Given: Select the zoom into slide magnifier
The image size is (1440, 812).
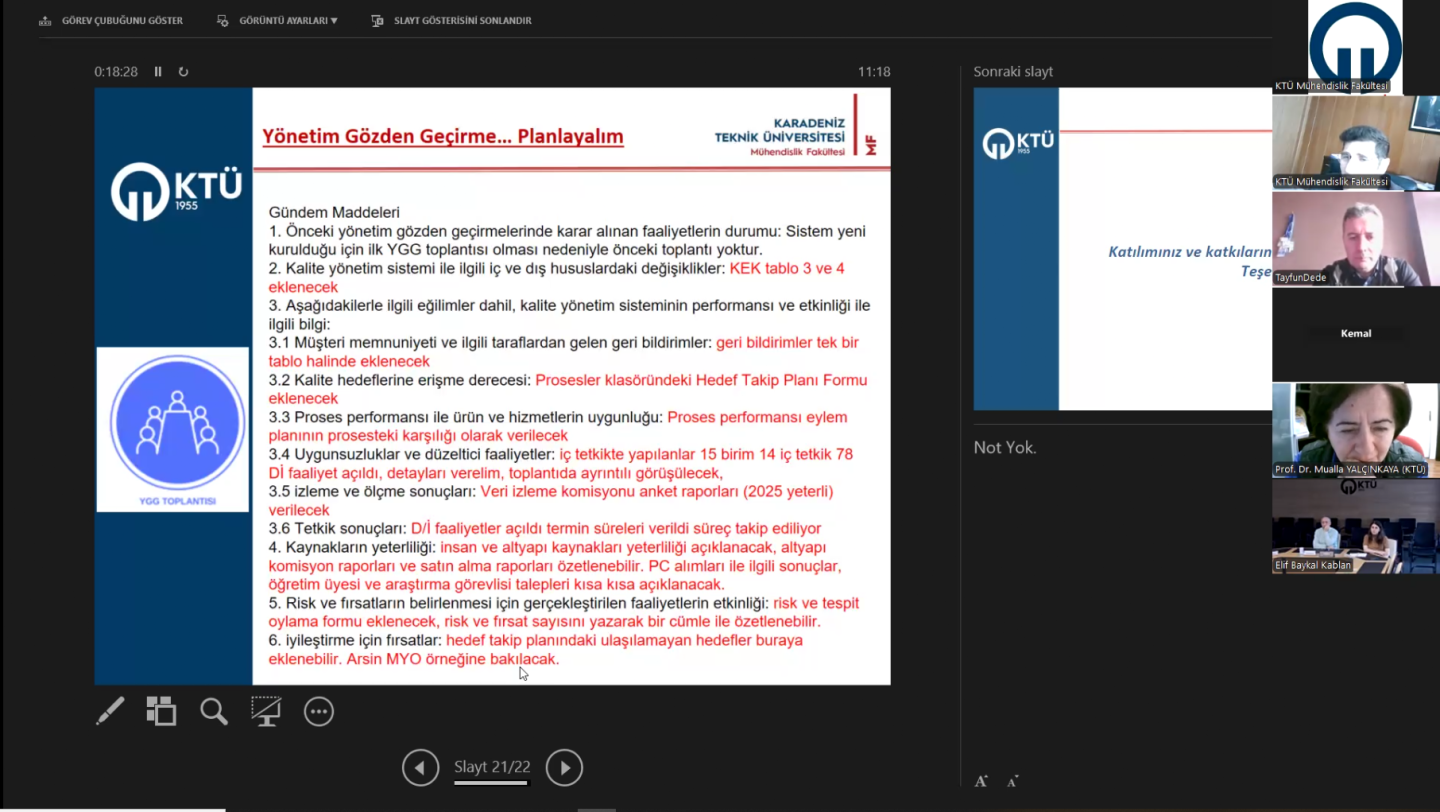Looking at the screenshot, I should [x=213, y=711].
